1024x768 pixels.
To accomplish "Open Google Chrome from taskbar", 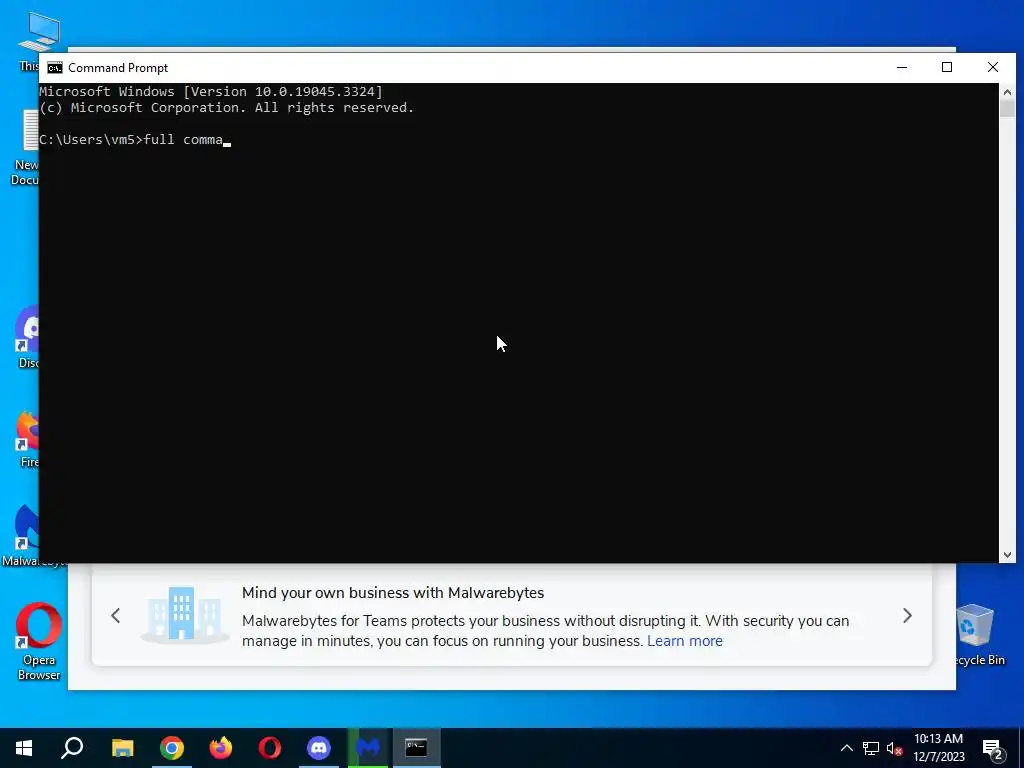I will point(172,748).
